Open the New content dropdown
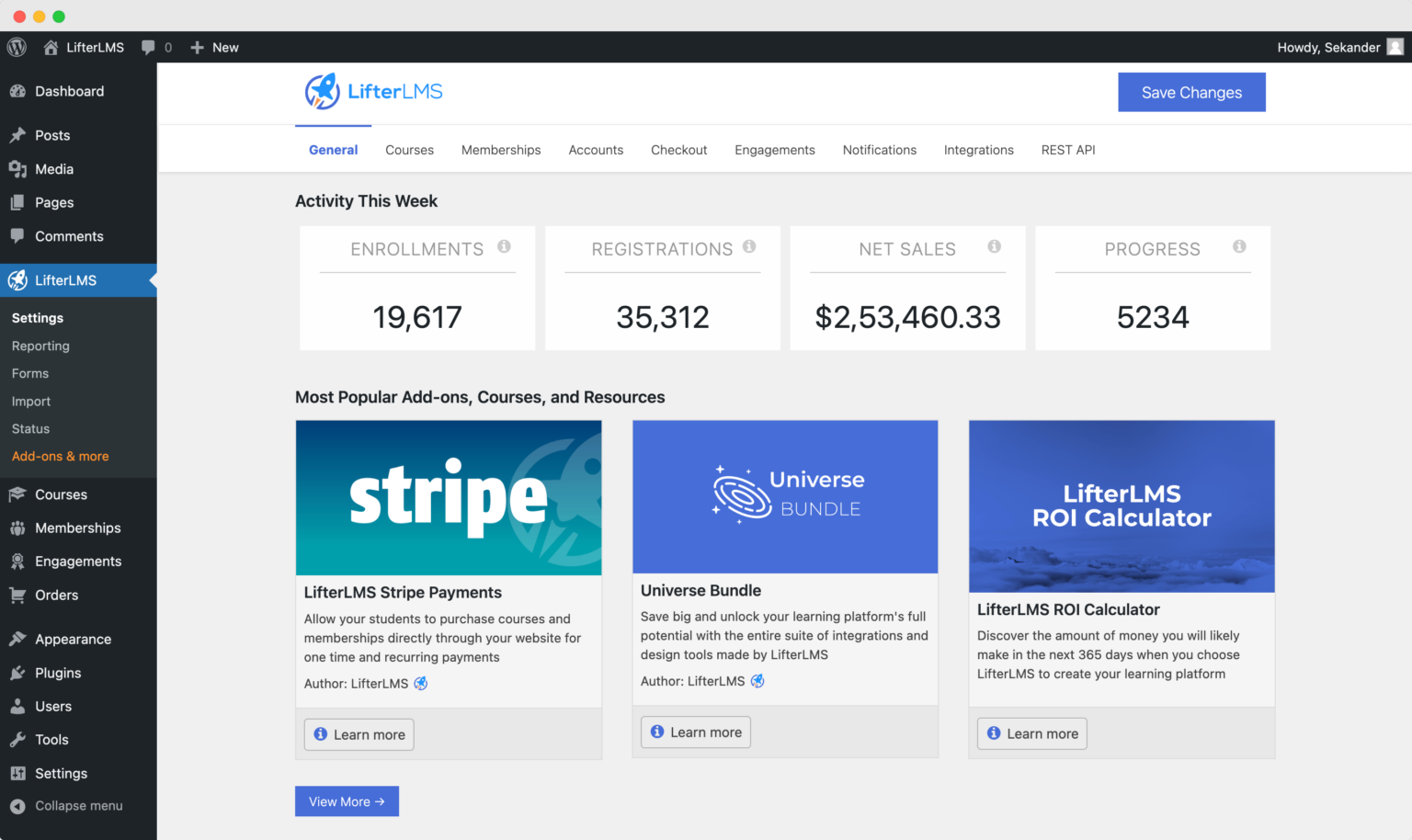The width and height of the screenshot is (1412, 840). click(213, 47)
